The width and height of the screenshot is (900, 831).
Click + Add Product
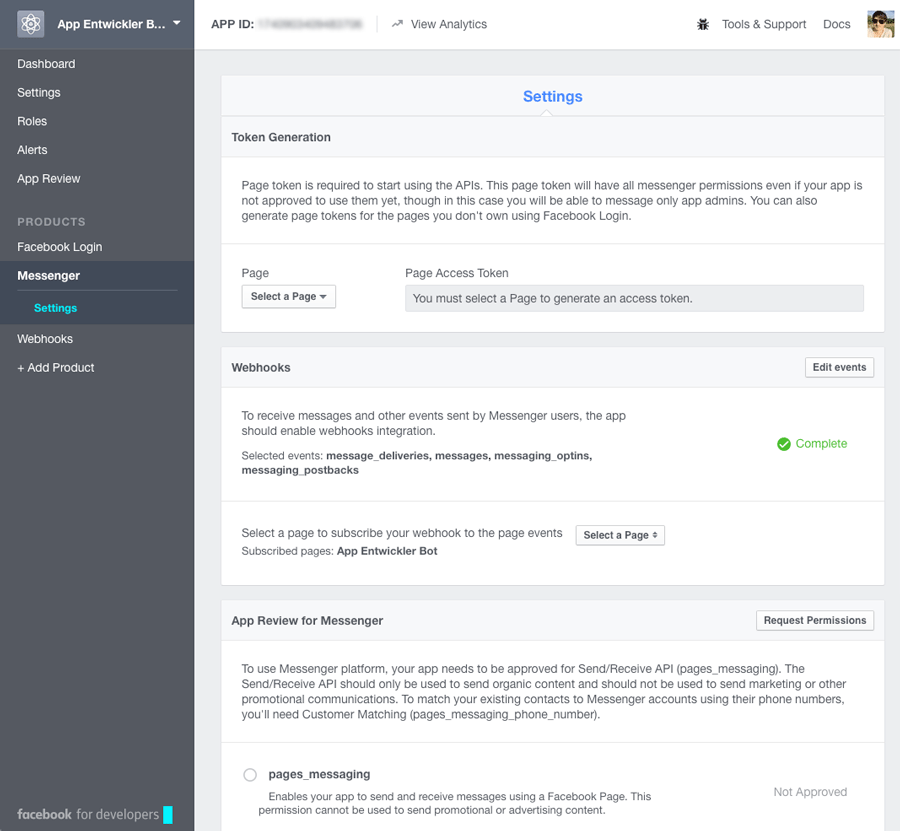pyautogui.click(x=56, y=367)
